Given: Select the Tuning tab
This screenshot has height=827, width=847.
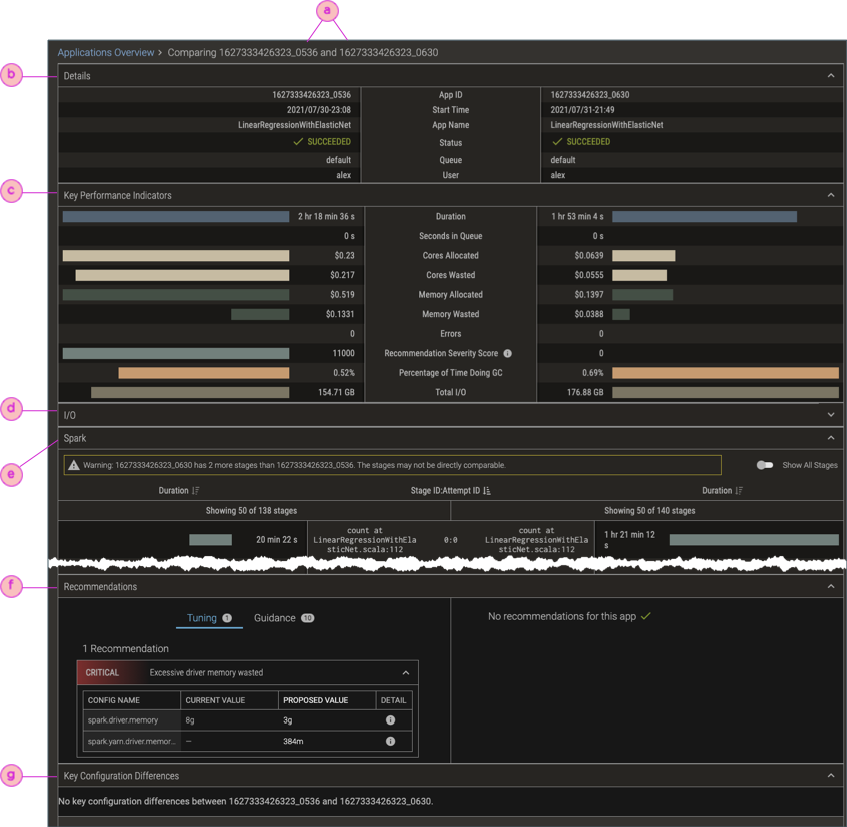Looking at the screenshot, I should tap(202, 618).
